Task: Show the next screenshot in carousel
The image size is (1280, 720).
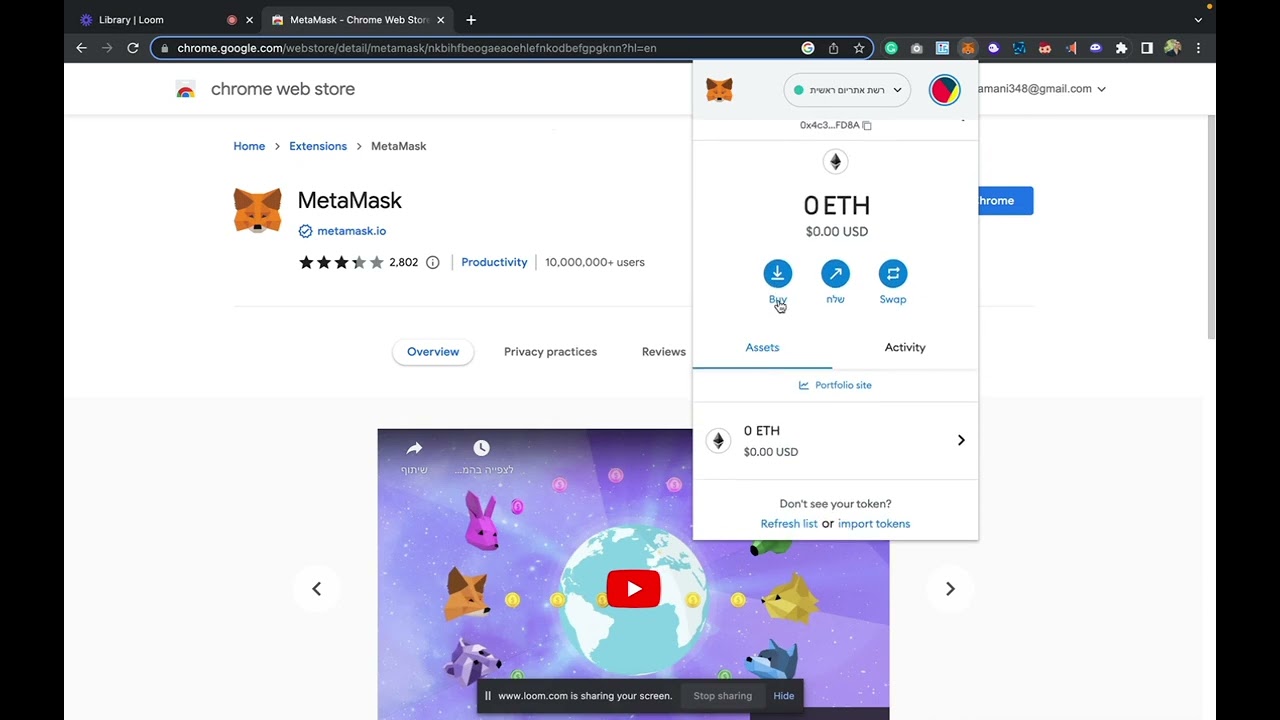Action: tap(950, 589)
